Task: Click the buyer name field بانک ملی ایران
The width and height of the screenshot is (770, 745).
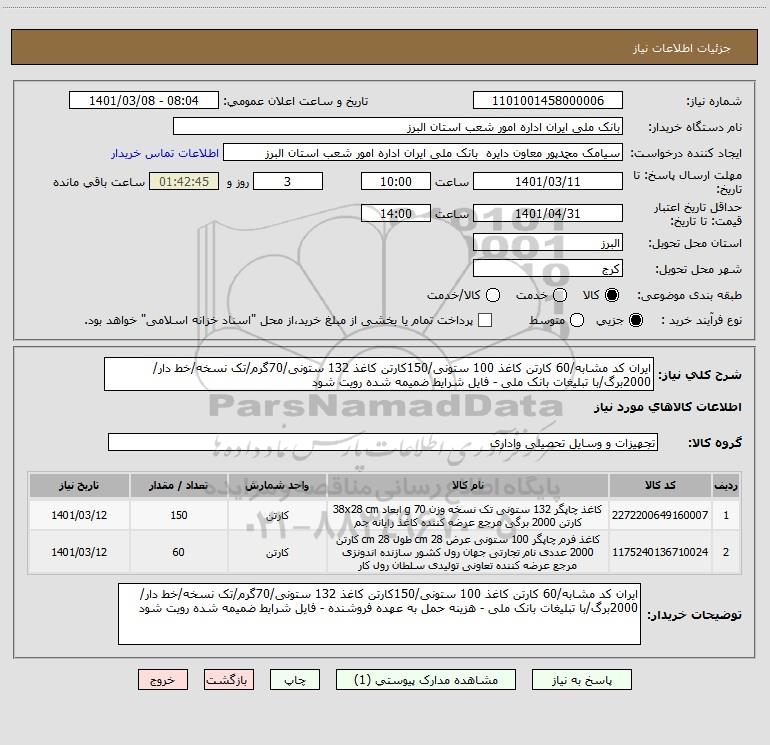Action: pos(398,127)
